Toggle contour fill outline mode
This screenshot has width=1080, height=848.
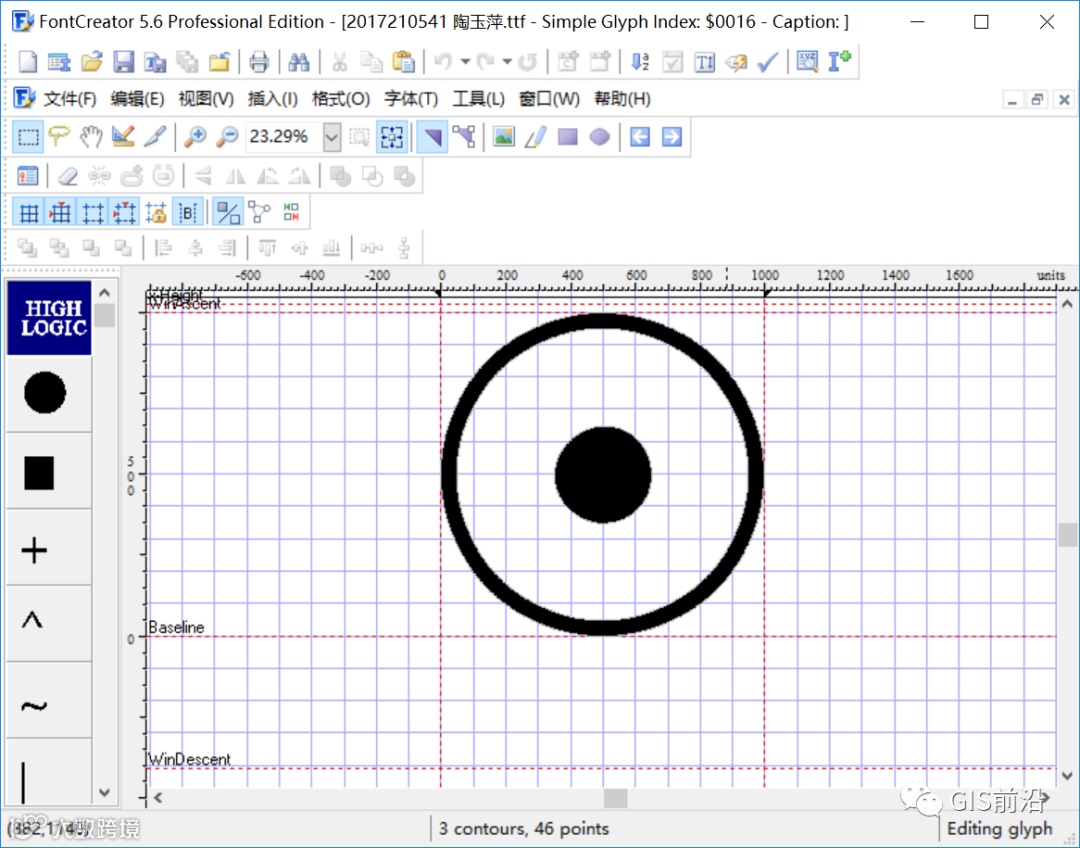click(229, 212)
